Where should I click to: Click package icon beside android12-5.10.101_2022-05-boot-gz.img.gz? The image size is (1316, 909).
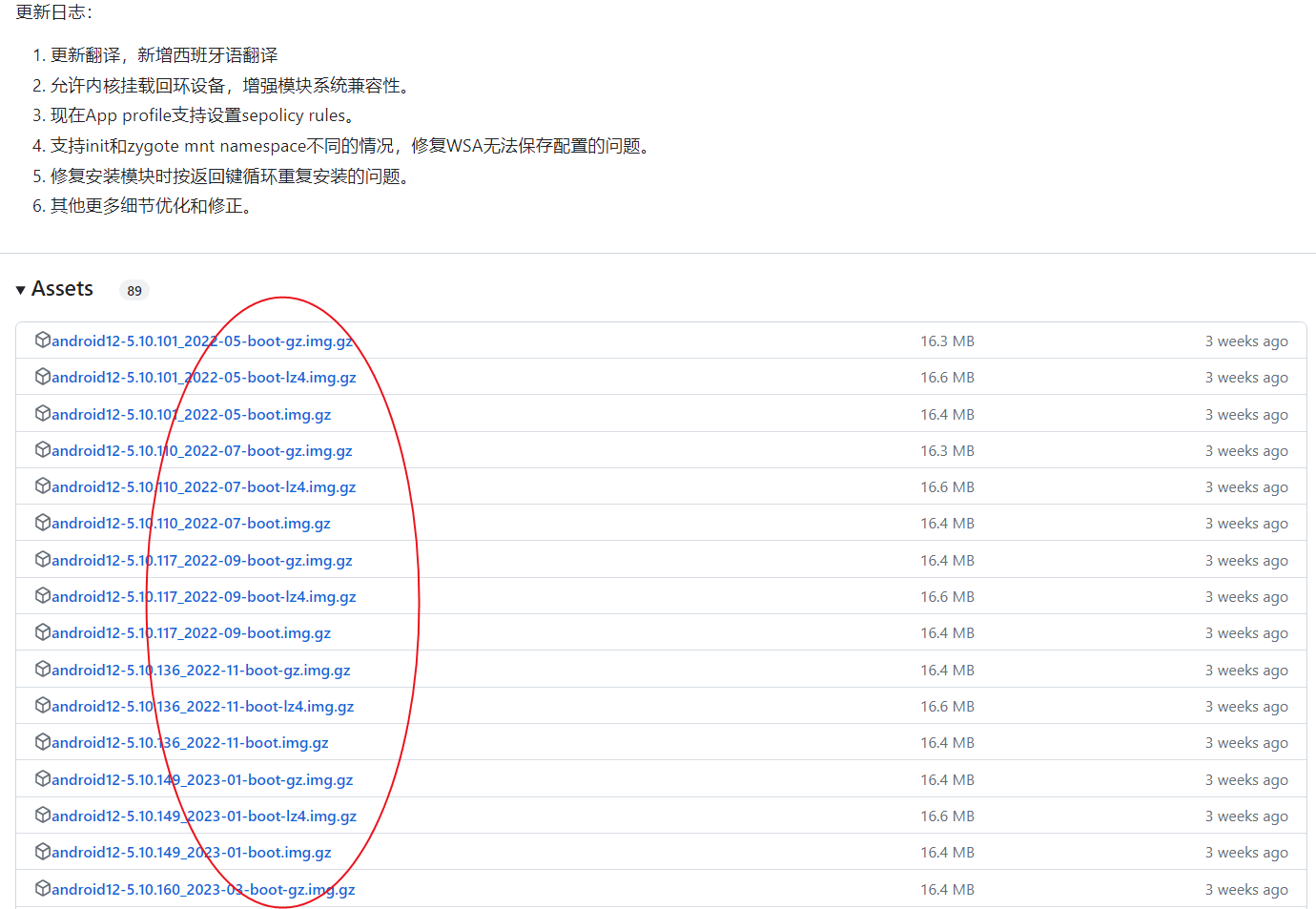(x=43, y=341)
